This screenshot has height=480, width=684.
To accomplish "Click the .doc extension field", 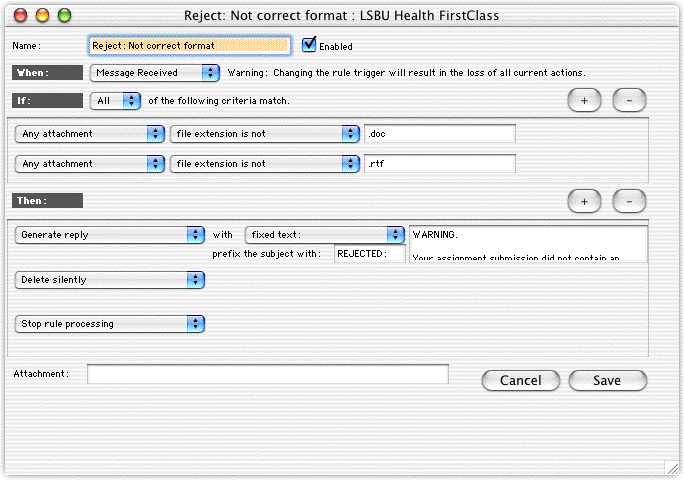I will (440, 134).
